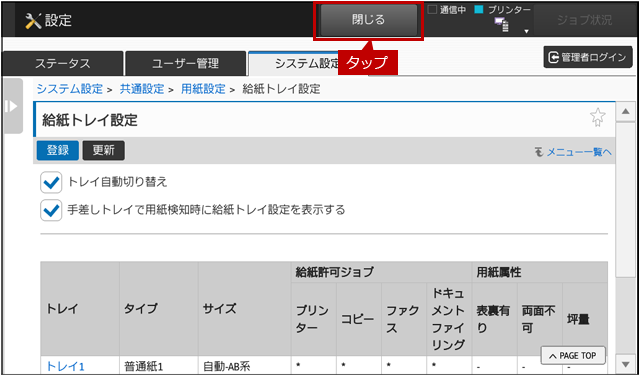Click the 給紙許可ジョブ header
The image size is (640, 376).
tap(381, 272)
